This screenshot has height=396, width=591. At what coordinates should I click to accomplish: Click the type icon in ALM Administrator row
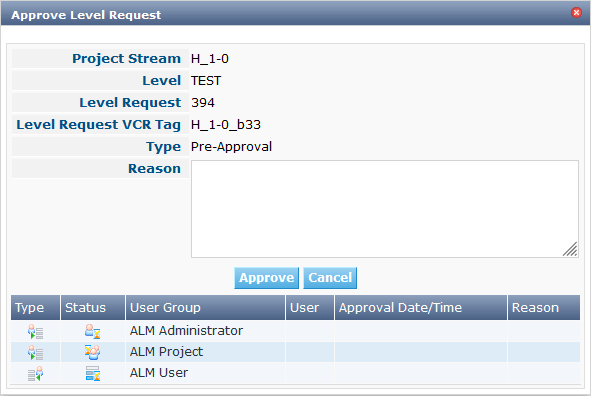point(35,332)
